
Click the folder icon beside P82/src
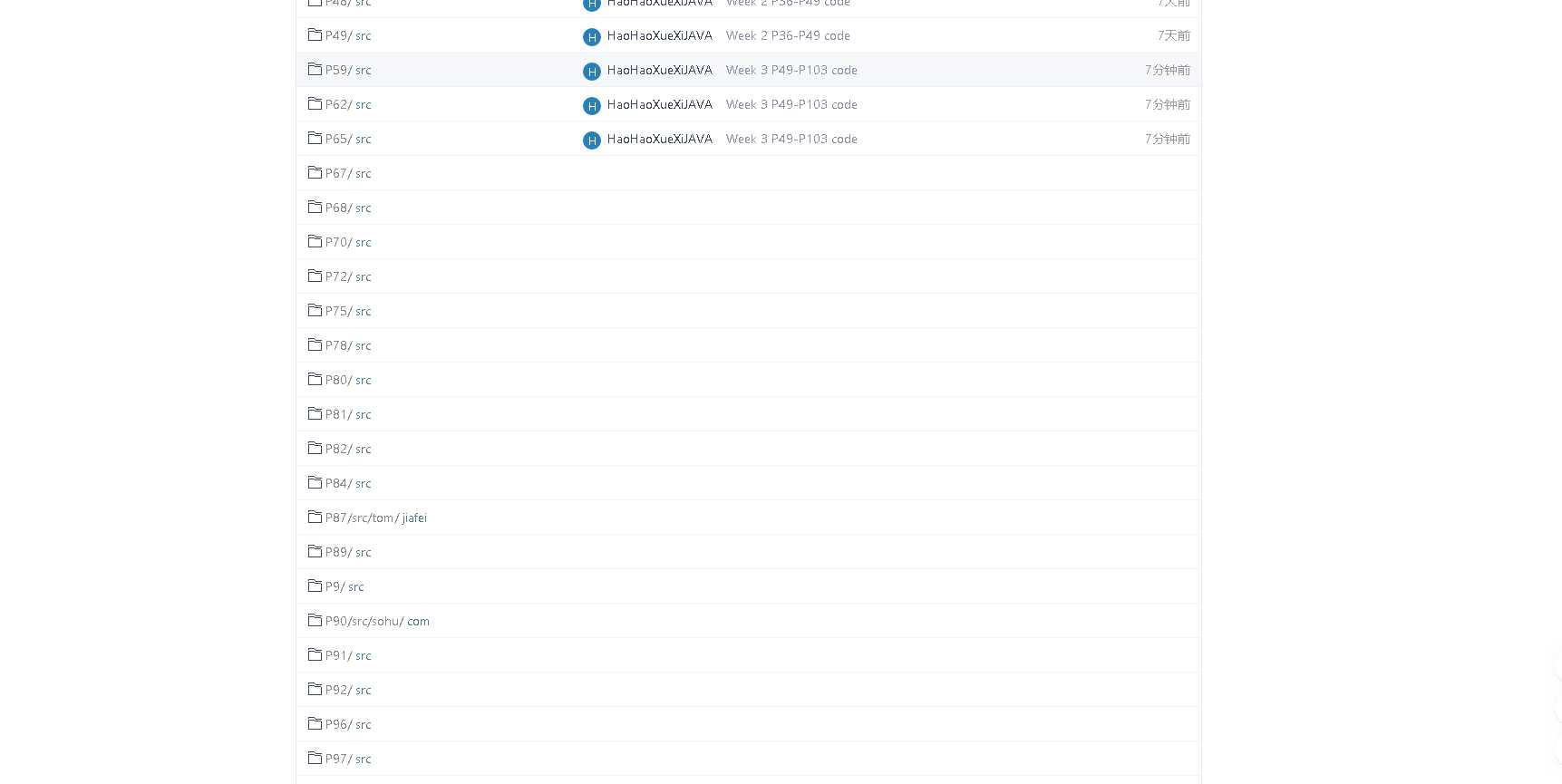315,448
